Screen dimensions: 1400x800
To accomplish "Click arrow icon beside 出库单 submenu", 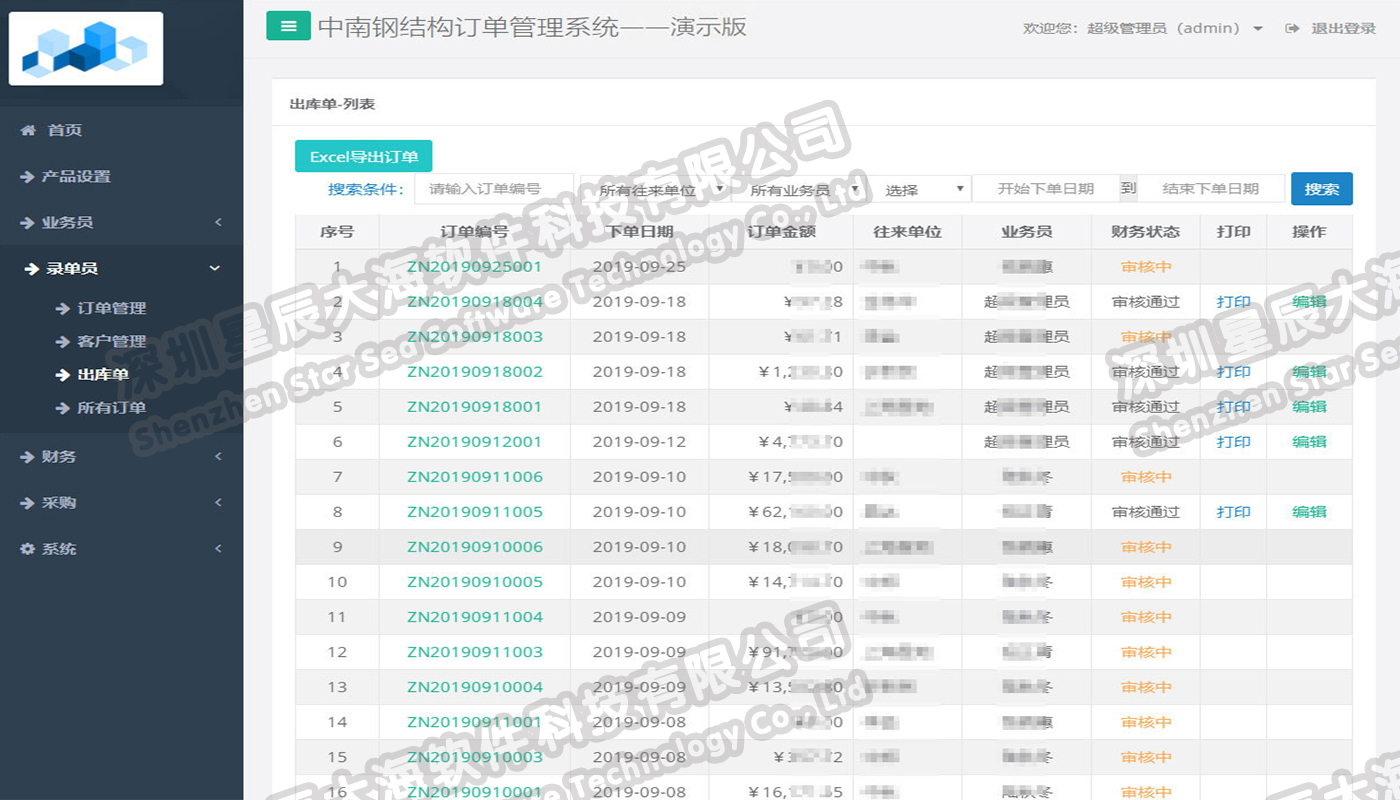I will coord(63,375).
